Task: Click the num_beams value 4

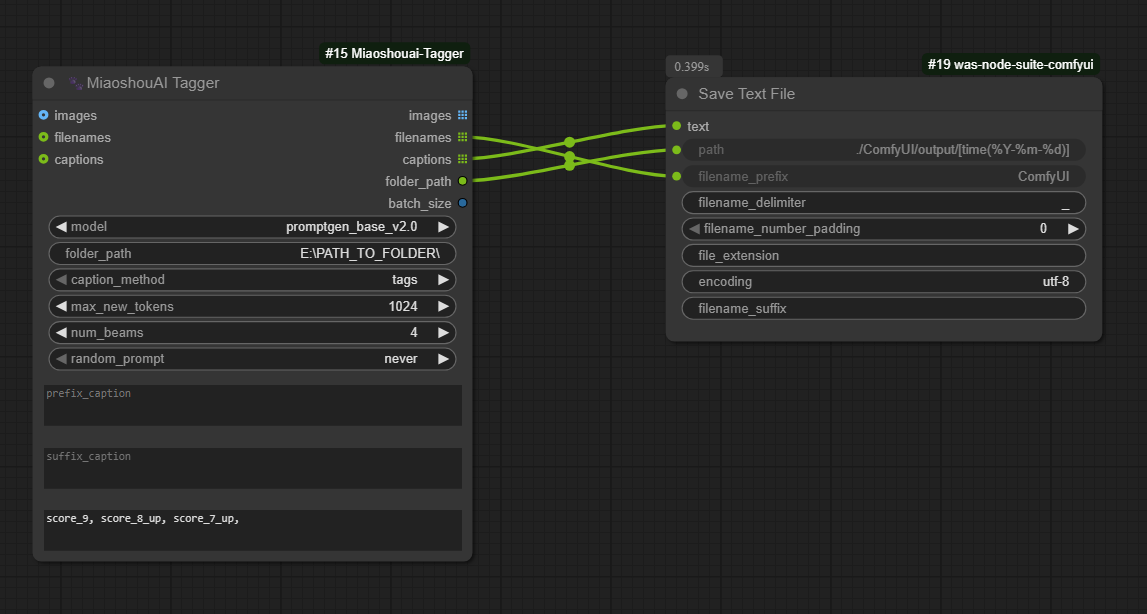Action: tap(414, 333)
